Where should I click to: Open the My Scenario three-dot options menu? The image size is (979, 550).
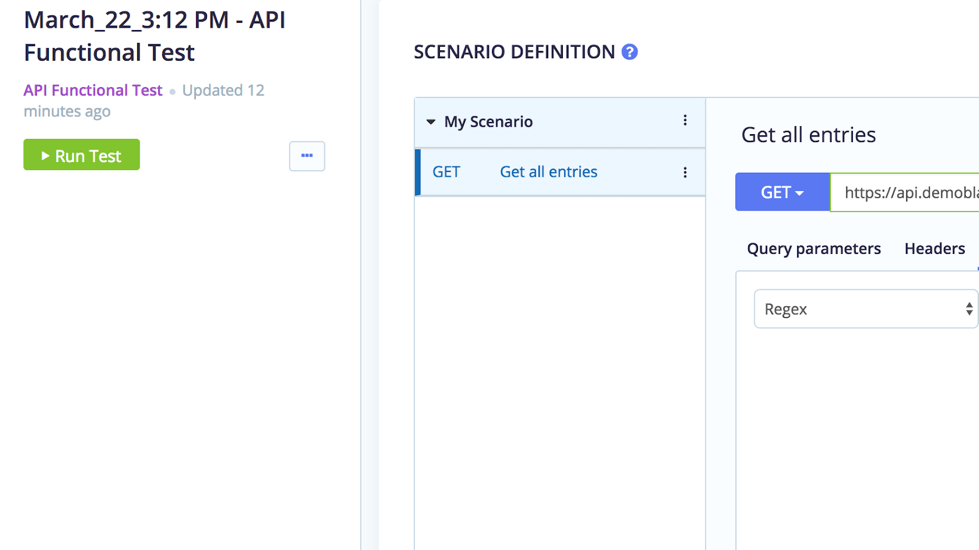[685, 120]
